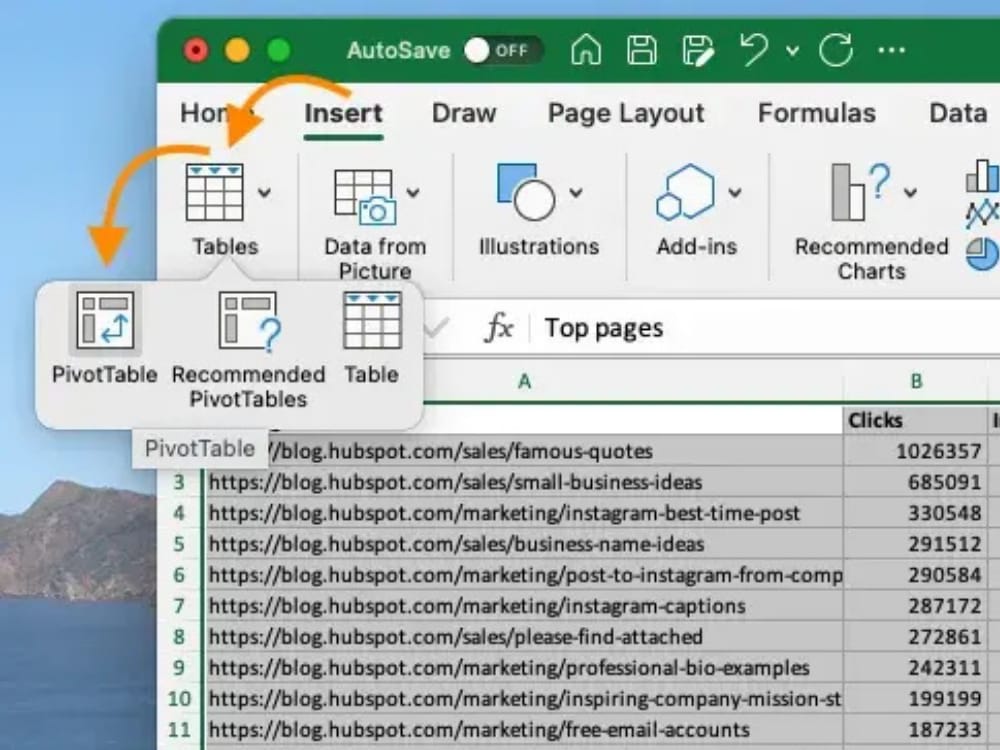The width and height of the screenshot is (1000, 750).
Task: Click the Redo circular arrow icon
Action: pos(835,50)
